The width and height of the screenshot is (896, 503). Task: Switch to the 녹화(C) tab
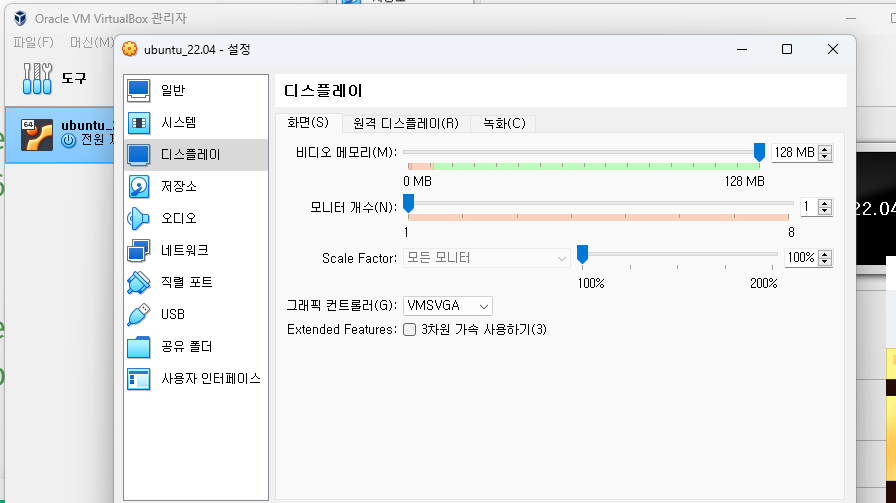point(504,123)
